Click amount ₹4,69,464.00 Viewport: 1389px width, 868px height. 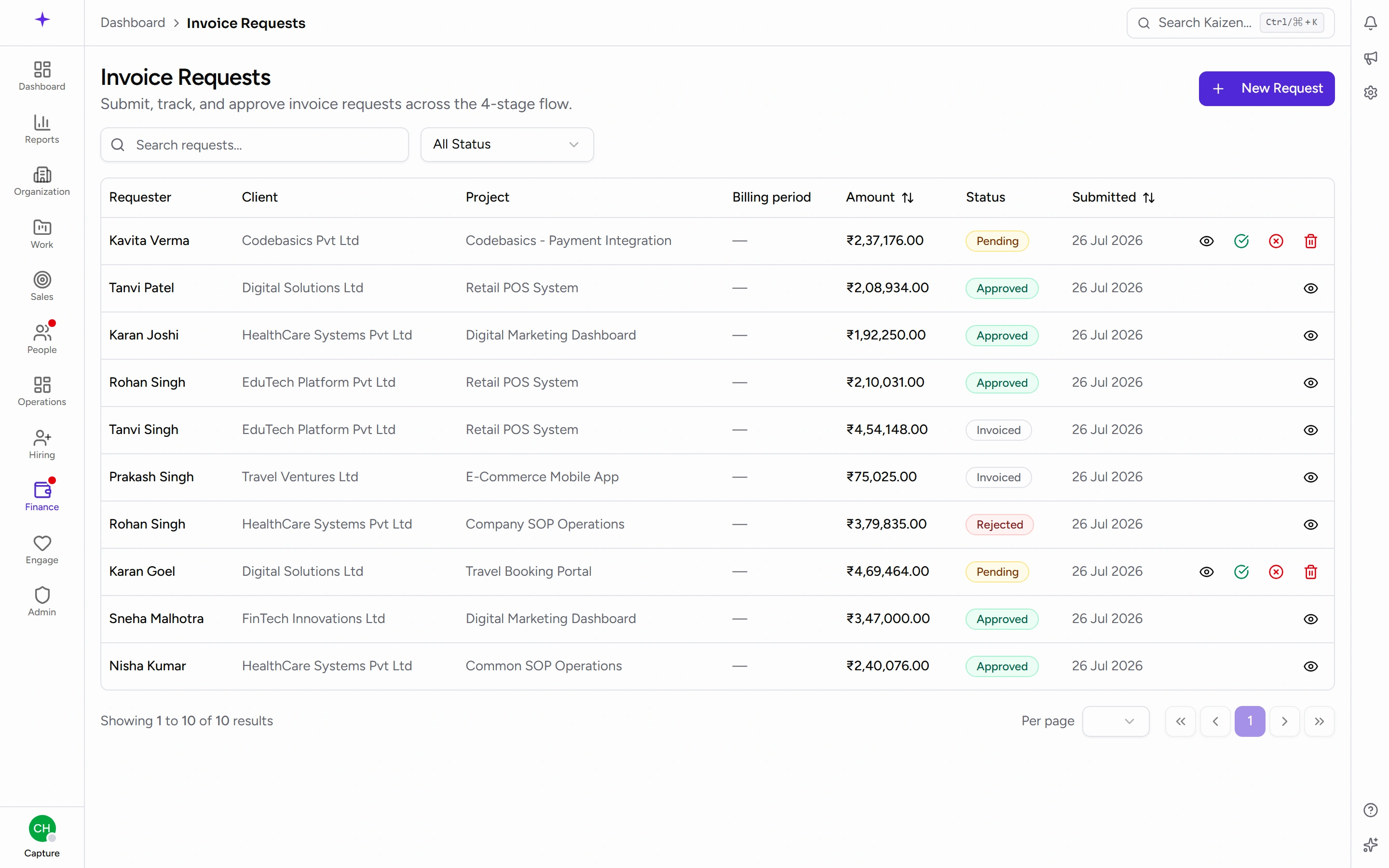coord(887,571)
